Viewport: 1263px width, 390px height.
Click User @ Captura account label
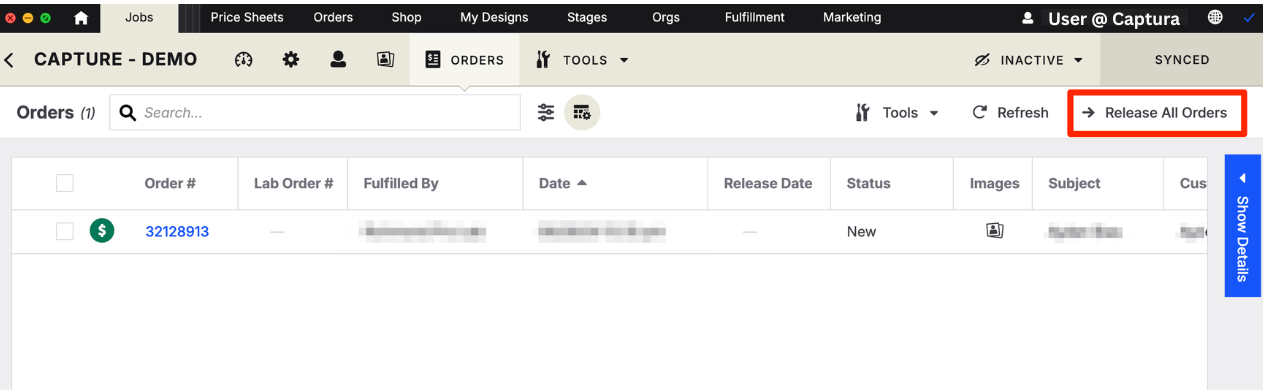point(1113,19)
